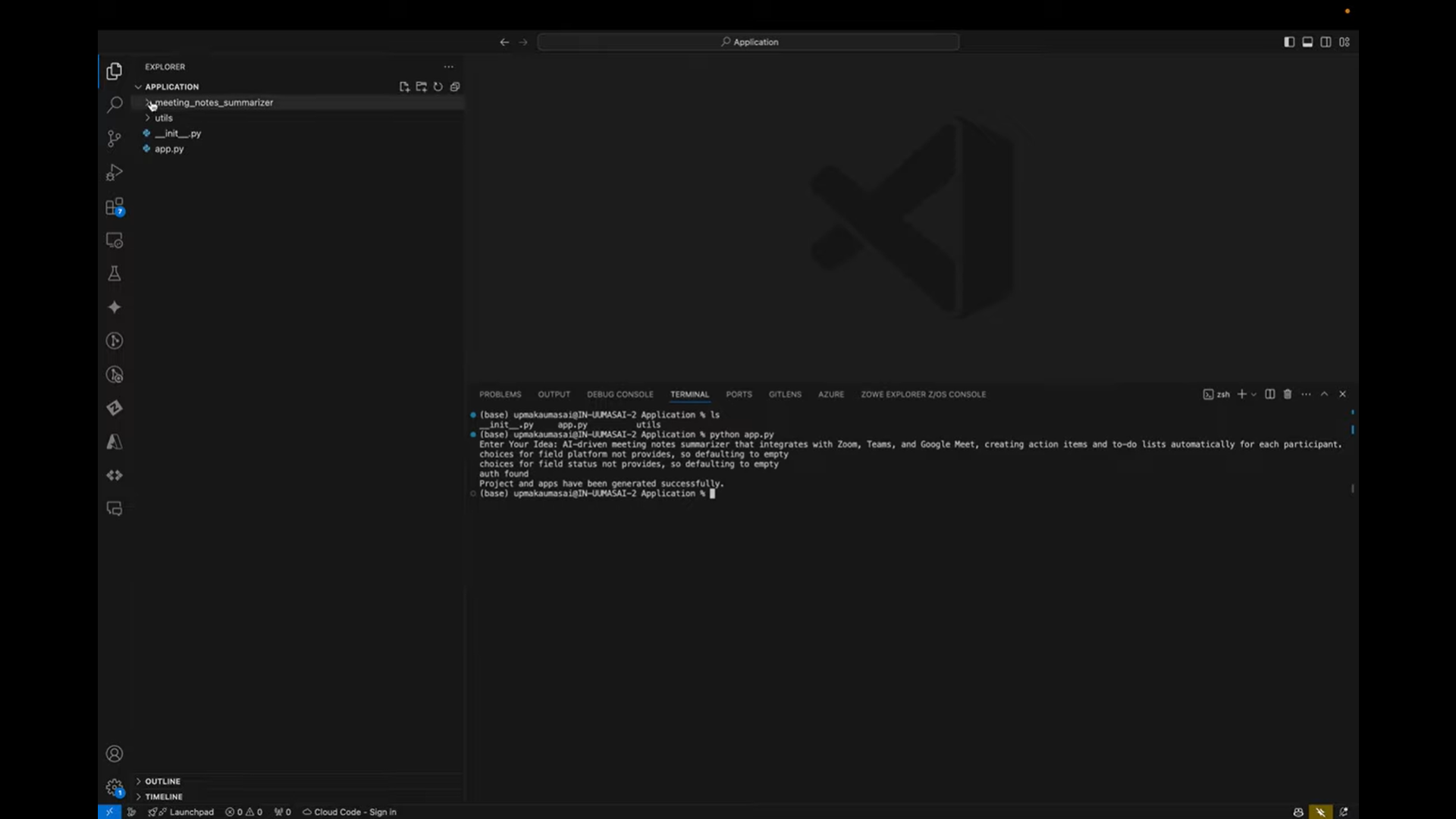Screen dimensions: 1456x819
Task: Open the Source Control view
Action: point(115,139)
